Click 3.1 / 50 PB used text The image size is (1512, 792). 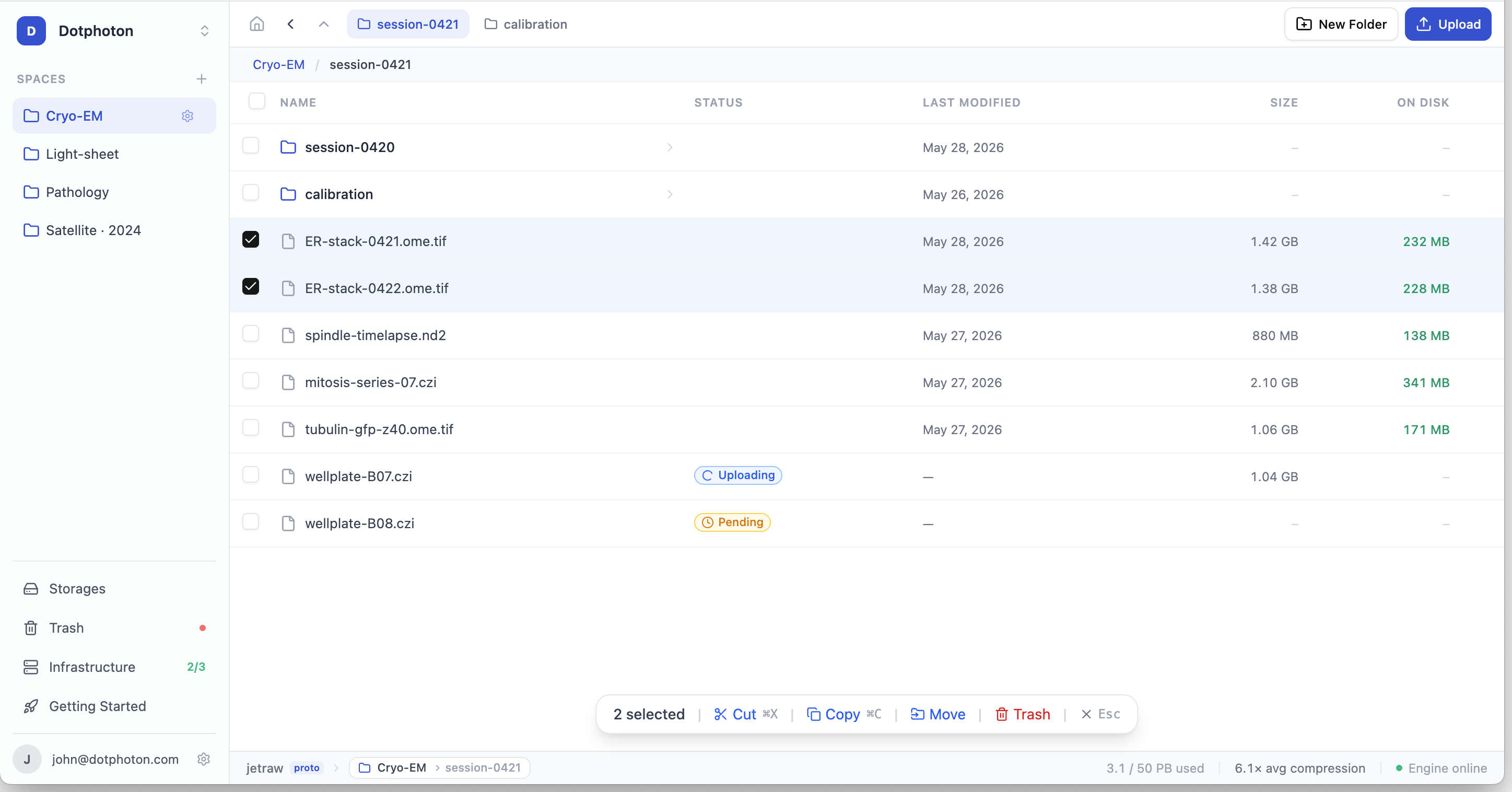1155,768
